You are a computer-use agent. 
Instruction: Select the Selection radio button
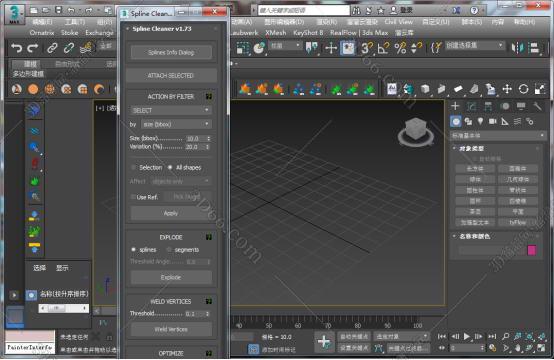(x=134, y=167)
